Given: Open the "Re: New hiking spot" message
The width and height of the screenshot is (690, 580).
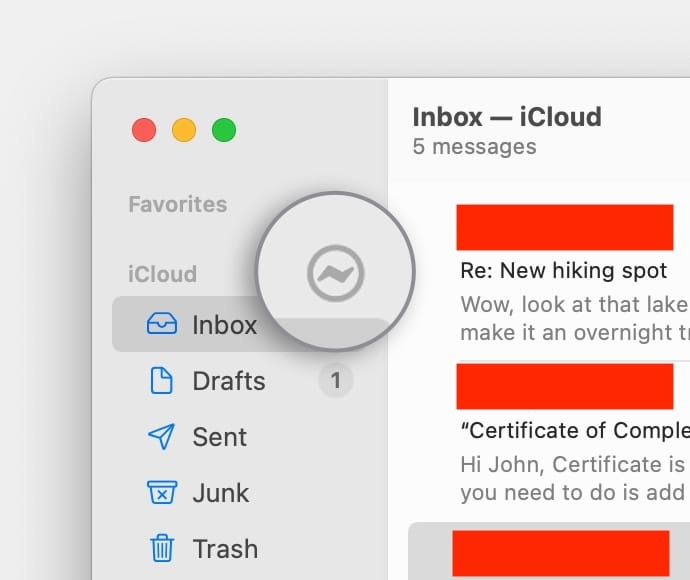Looking at the screenshot, I should [x=564, y=271].
